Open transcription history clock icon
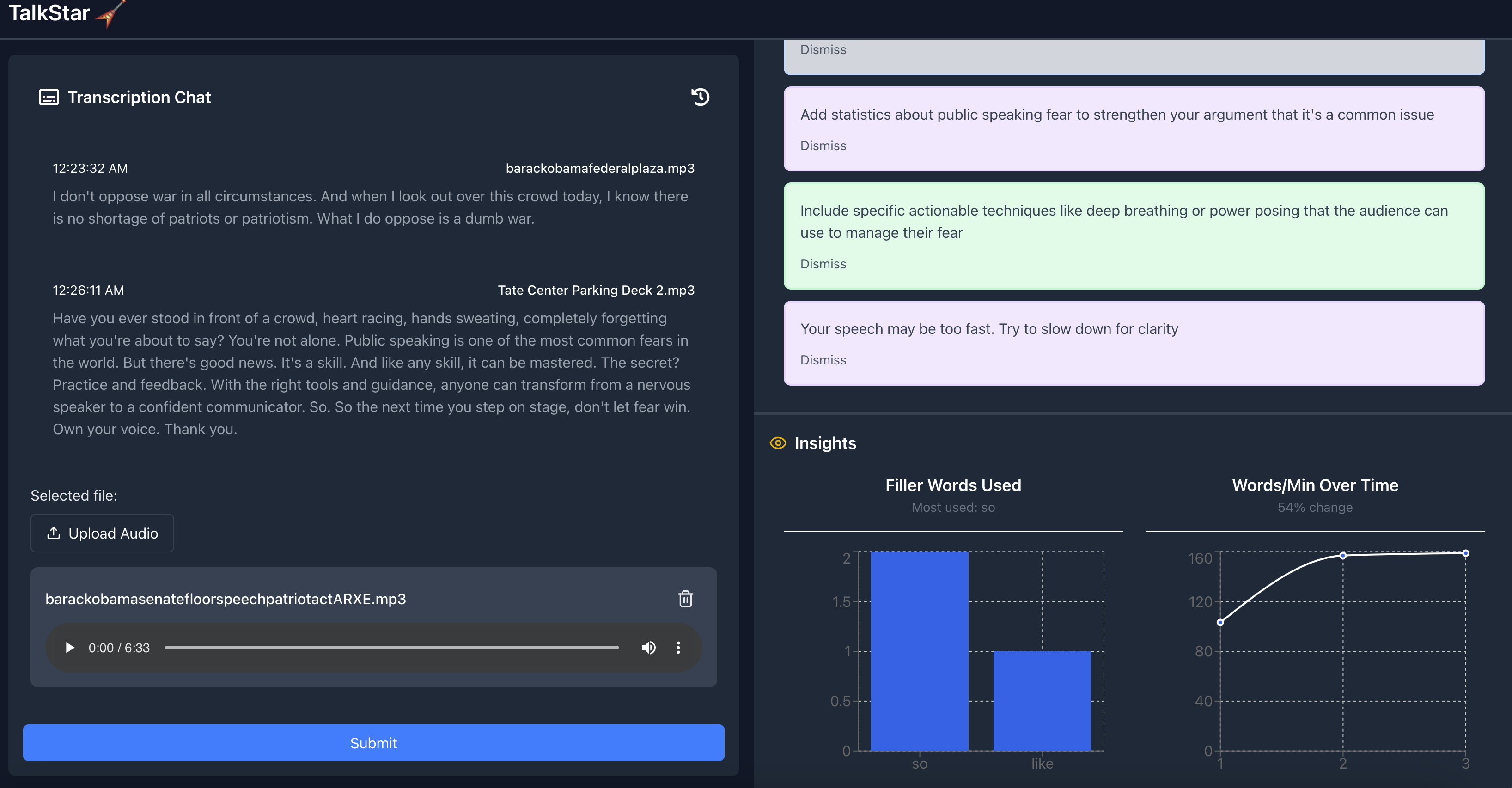The width and height of the screenshot is (1512, 788). pyautogui.click(x=700, y=97)
